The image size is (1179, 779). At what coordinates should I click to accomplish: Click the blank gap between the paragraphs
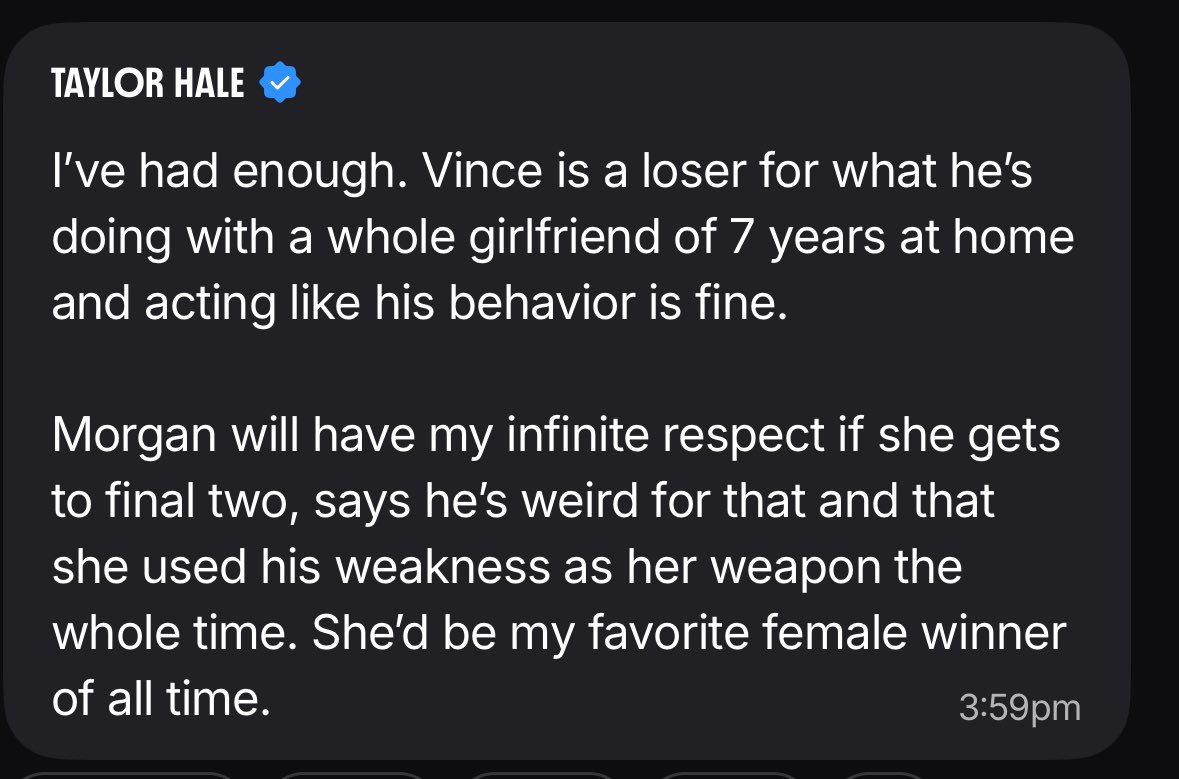click(562, 370)
